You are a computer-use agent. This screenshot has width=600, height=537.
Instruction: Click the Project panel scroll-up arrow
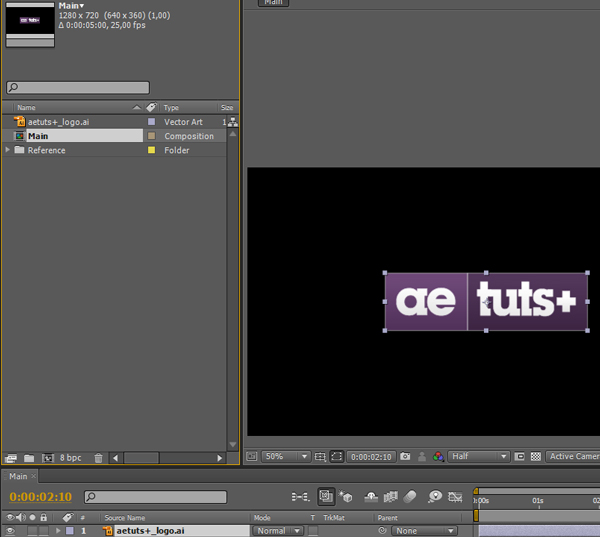click(233, 134)
